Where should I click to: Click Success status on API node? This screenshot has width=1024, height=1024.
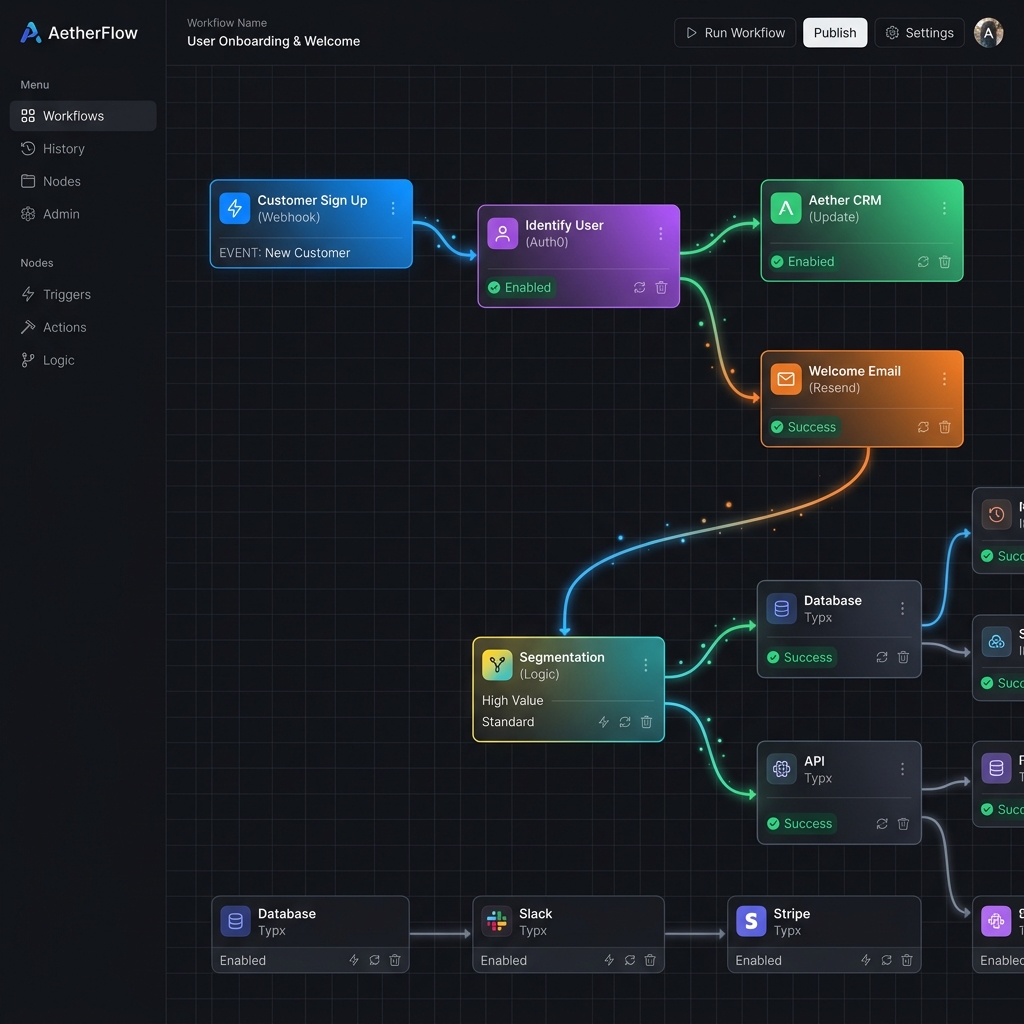801,824
